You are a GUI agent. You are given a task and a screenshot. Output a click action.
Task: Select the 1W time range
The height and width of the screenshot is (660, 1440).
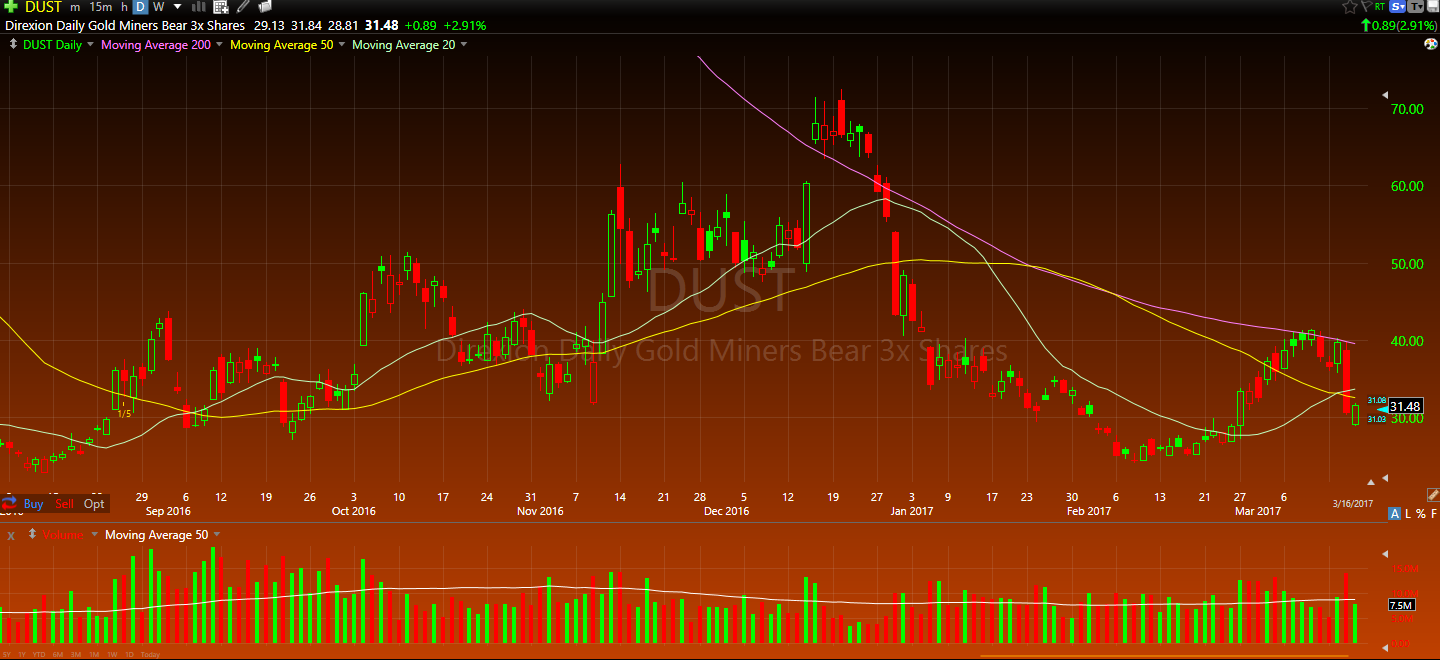tap(111, 654)
